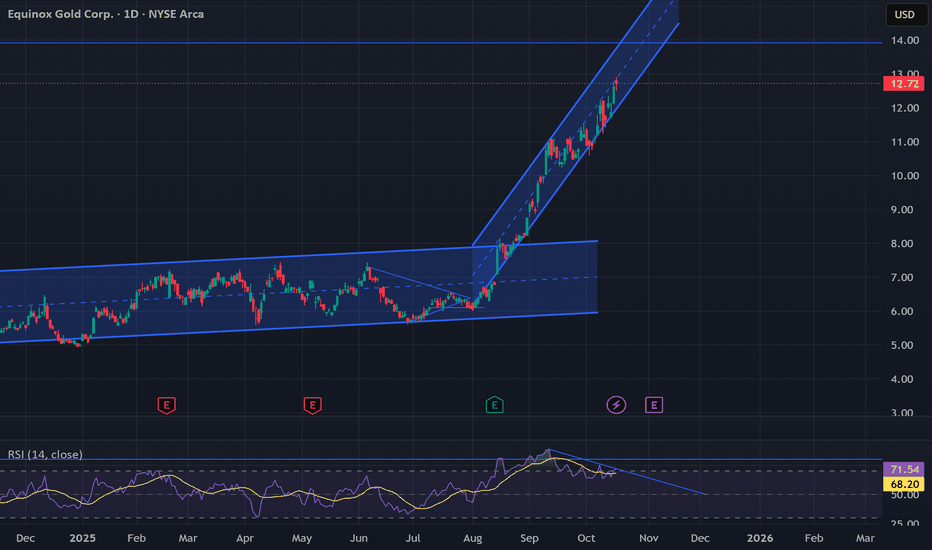The height and width of the screenshot is (550, 932).
Task: Click the Sep label on time axis
Action: point(529,538)
